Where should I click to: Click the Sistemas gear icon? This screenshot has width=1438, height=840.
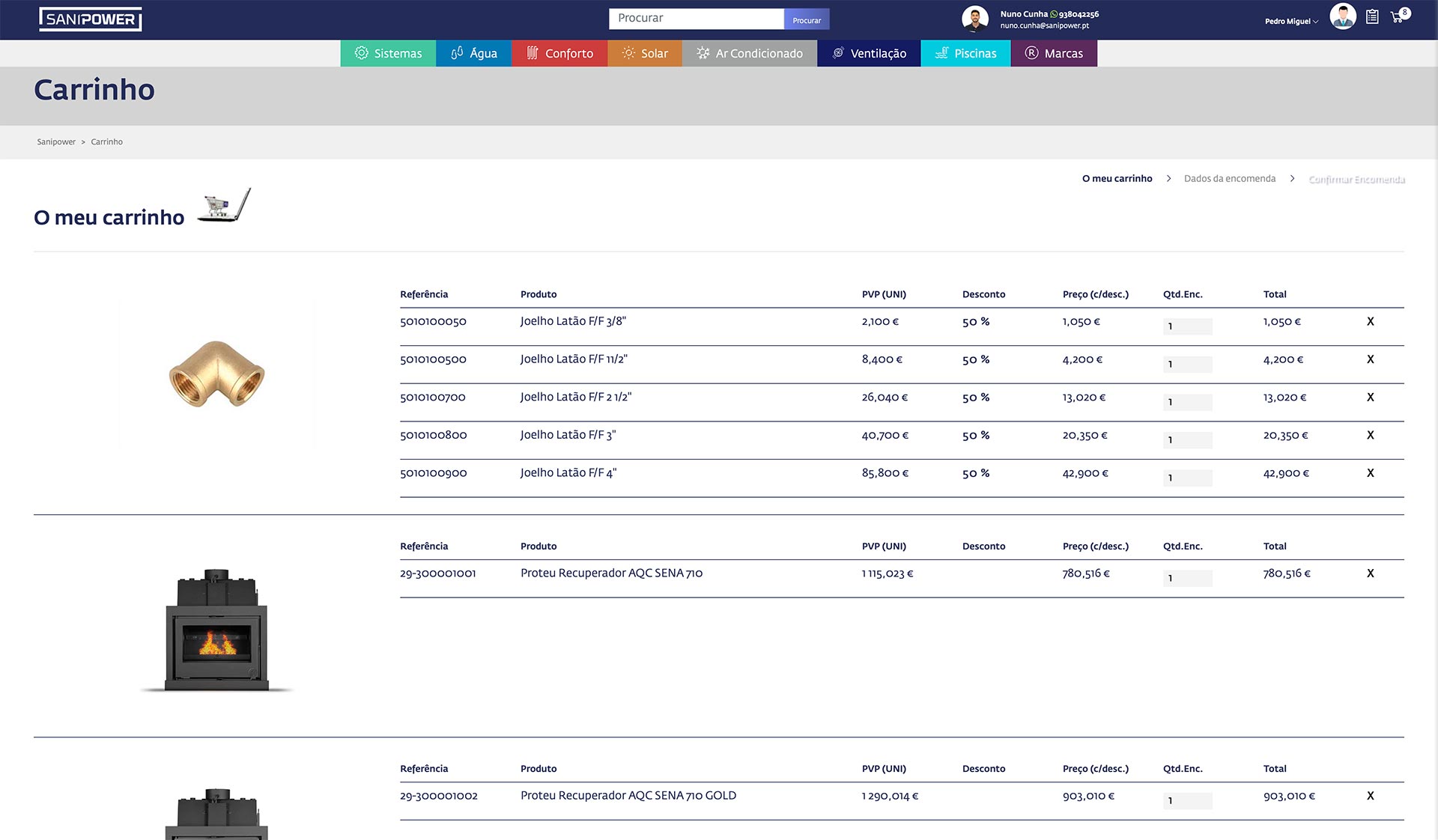(361, 53)
